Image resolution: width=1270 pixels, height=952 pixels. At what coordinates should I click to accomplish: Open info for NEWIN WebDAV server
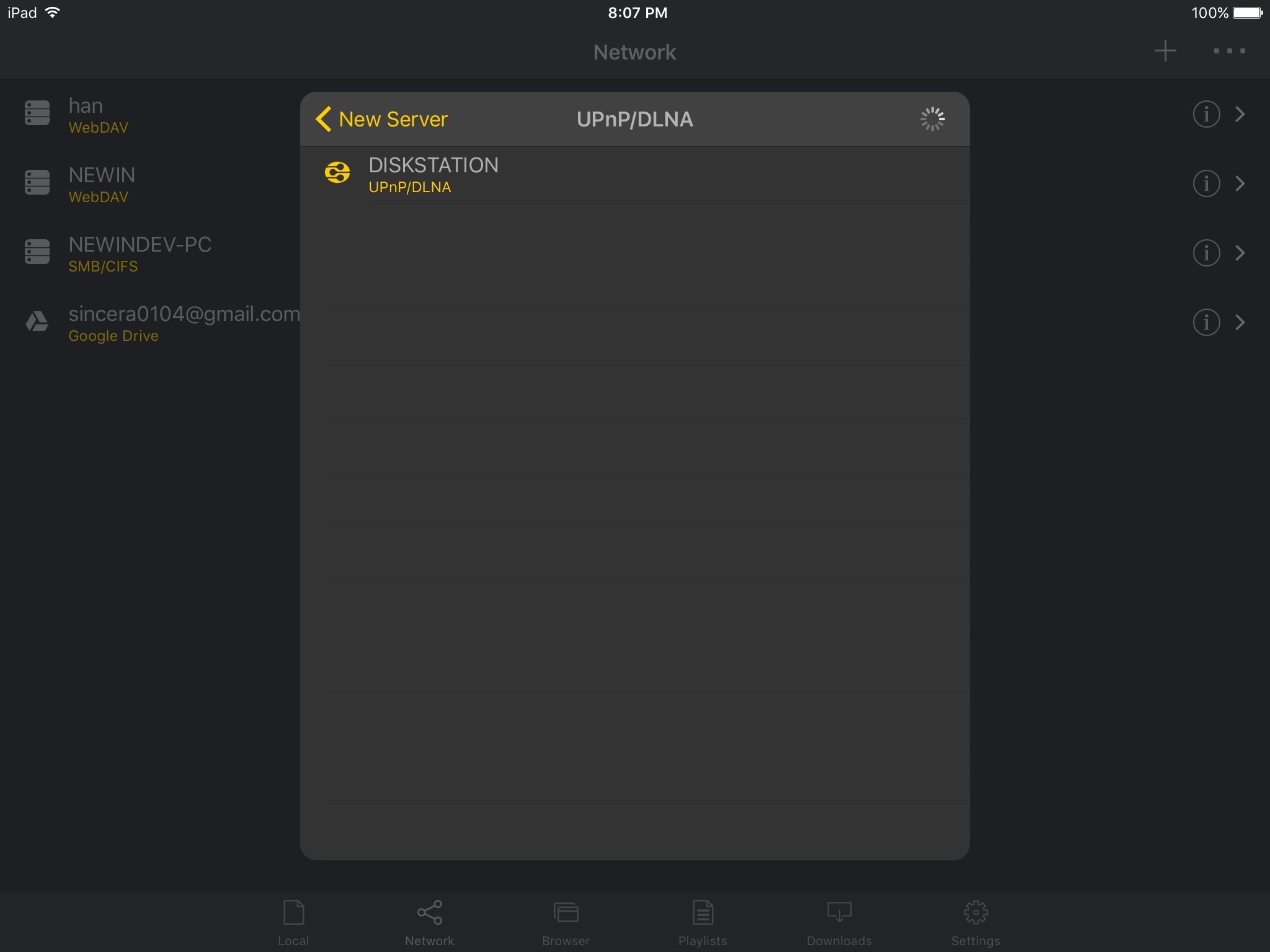(x=1206, y=183)
